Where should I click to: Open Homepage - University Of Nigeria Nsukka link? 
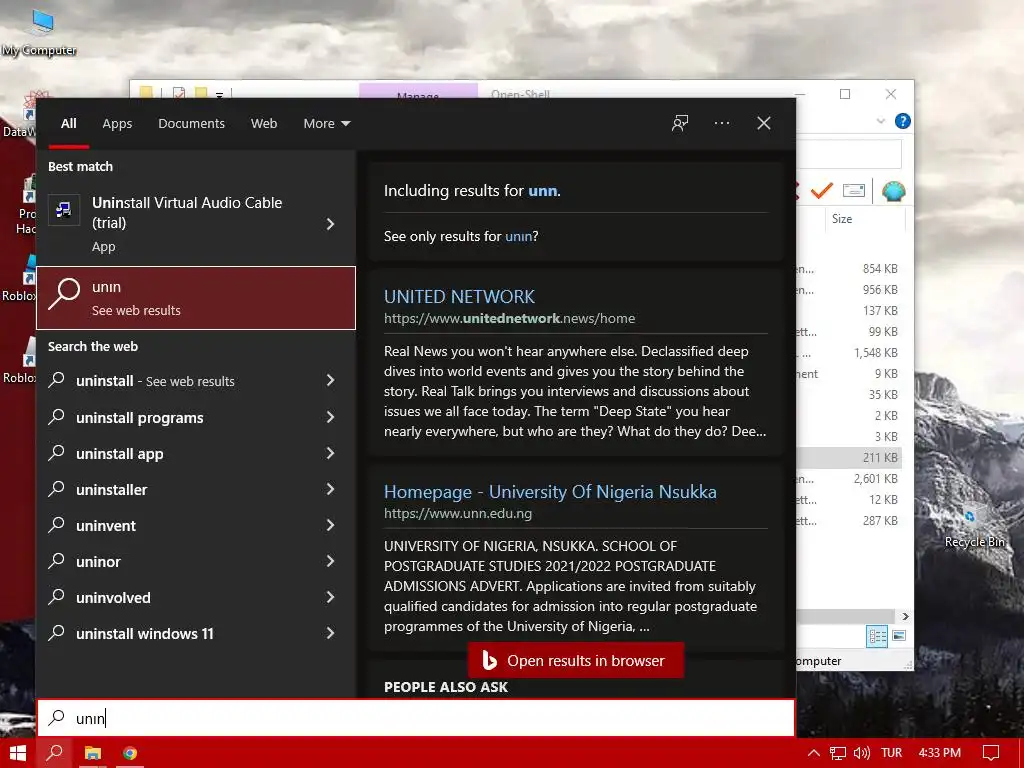coord(550,491)
